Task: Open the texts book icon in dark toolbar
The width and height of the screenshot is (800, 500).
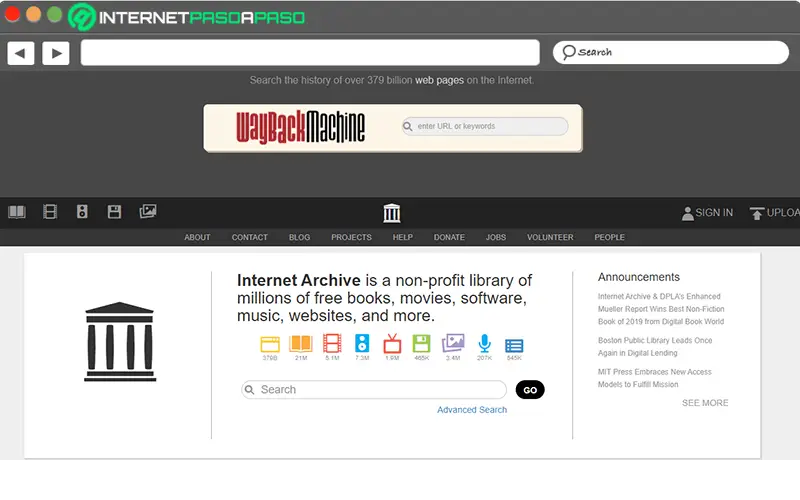Action: tap(17, 212)
